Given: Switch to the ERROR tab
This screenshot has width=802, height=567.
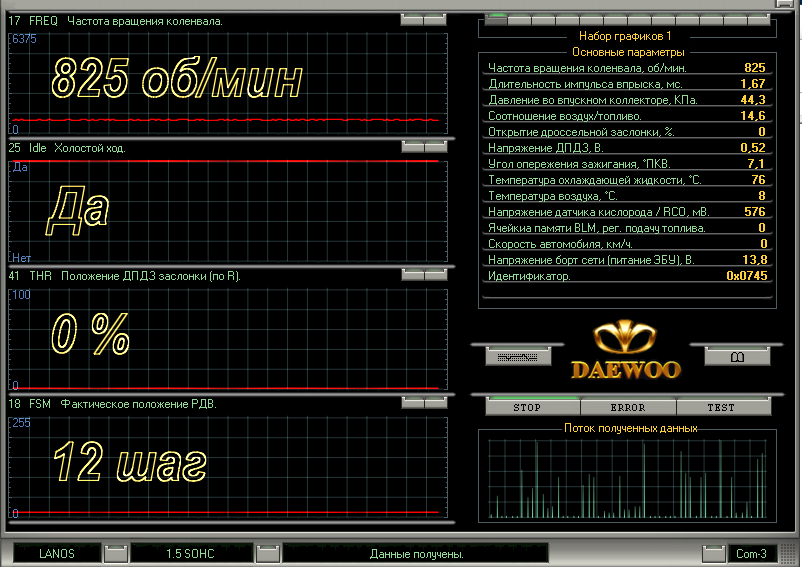Looking at the screenshot, I should click(627, 407).
